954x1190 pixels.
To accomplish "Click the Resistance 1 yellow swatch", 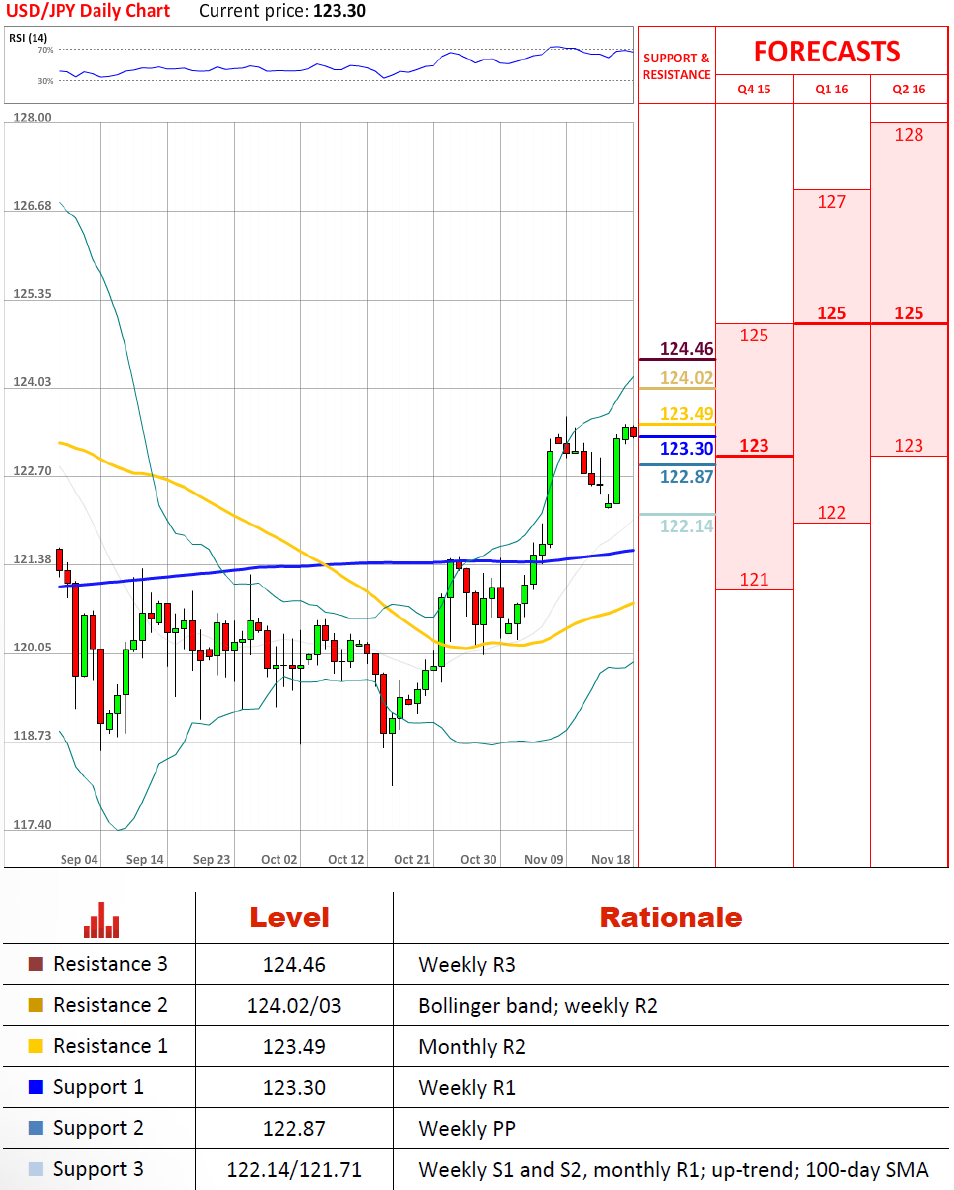I will pos(36,1046).
